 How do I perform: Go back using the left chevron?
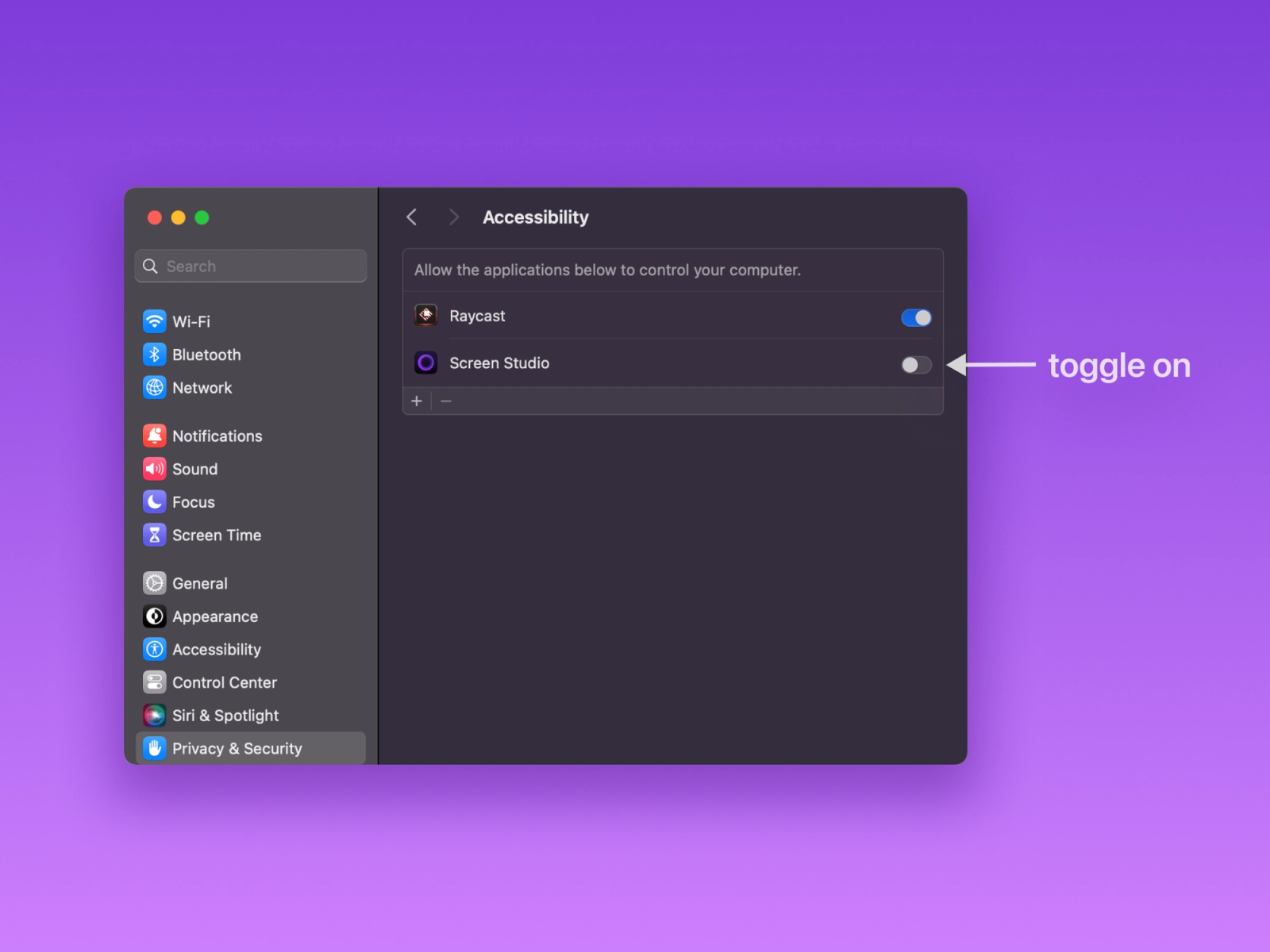pyautogui.click(x=411, y=217)
